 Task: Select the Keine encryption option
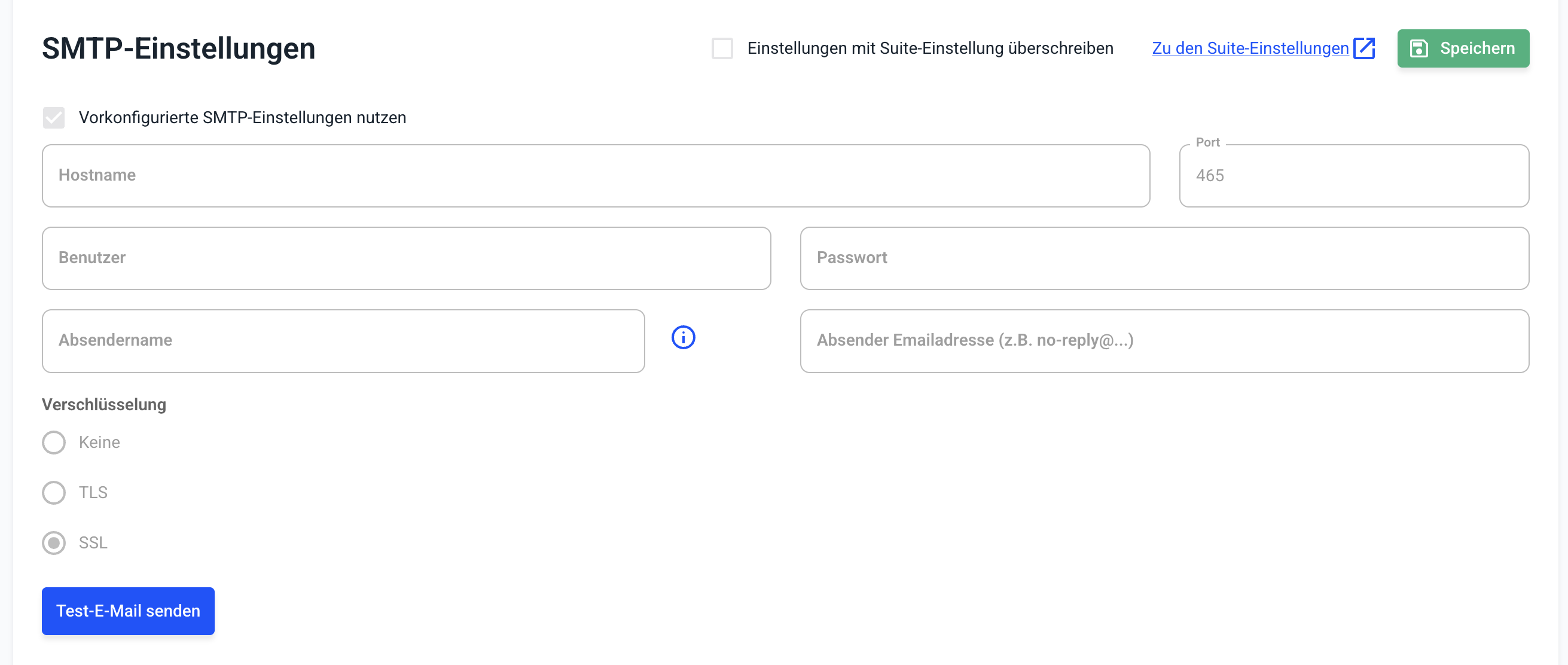coord(54,442)
